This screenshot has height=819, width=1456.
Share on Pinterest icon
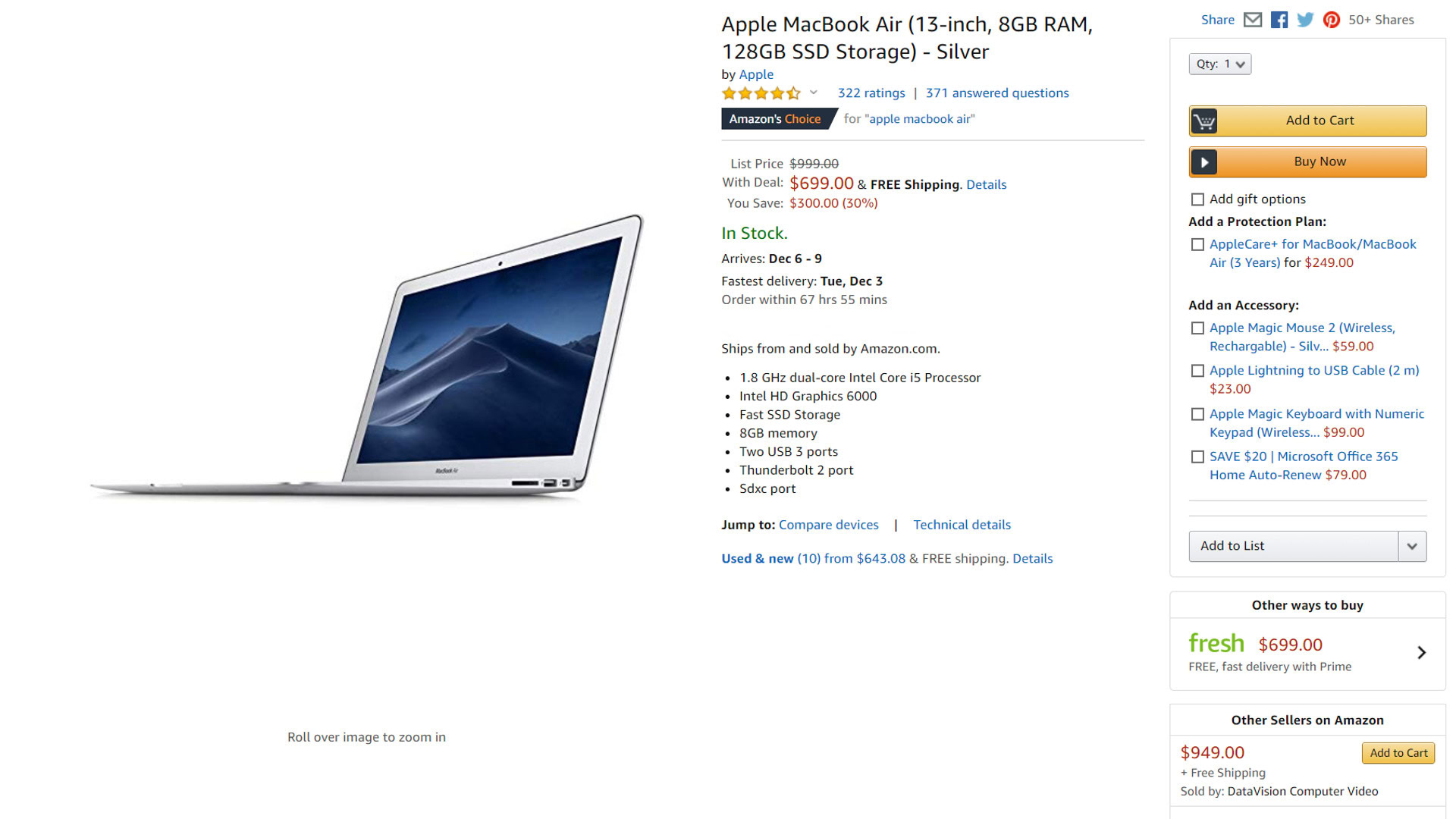[1332, 20]
